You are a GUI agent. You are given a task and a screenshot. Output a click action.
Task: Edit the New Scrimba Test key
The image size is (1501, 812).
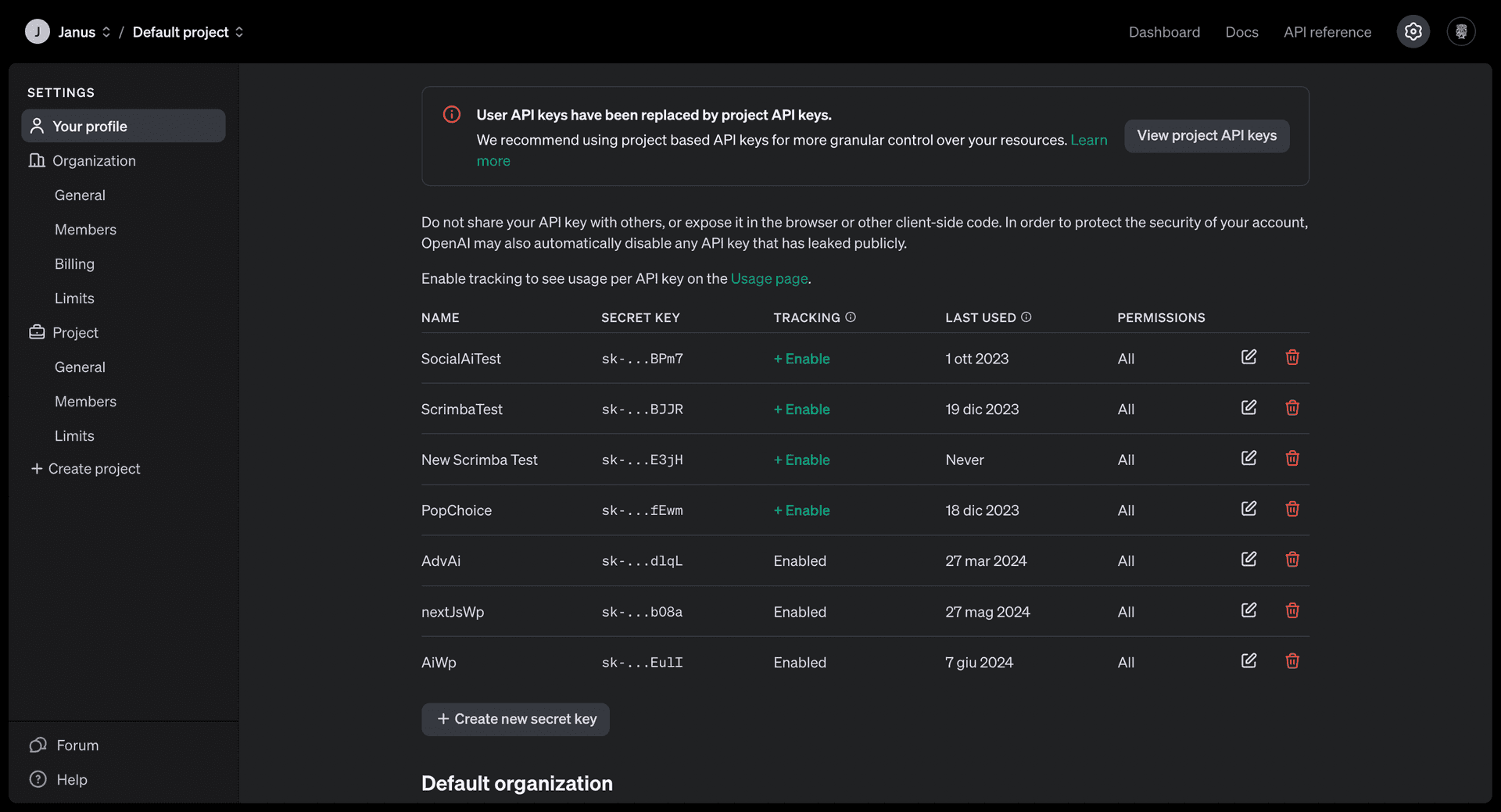[x=1248, y=458]
